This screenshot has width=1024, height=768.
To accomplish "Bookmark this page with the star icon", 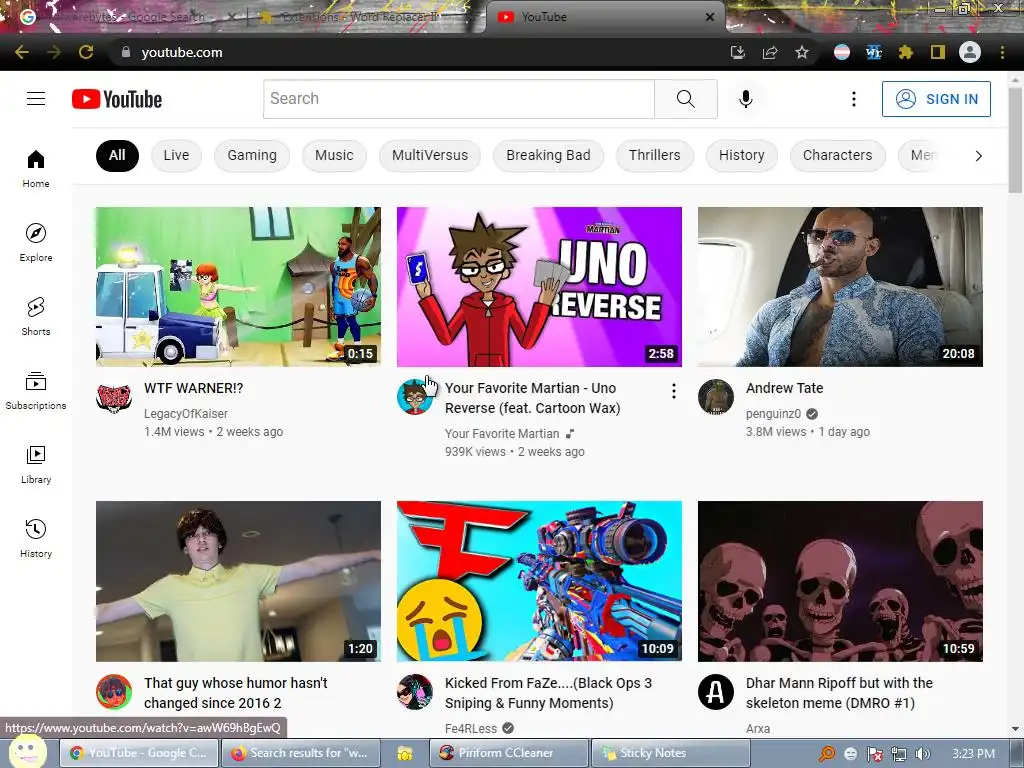I will [x=802, y=52].
